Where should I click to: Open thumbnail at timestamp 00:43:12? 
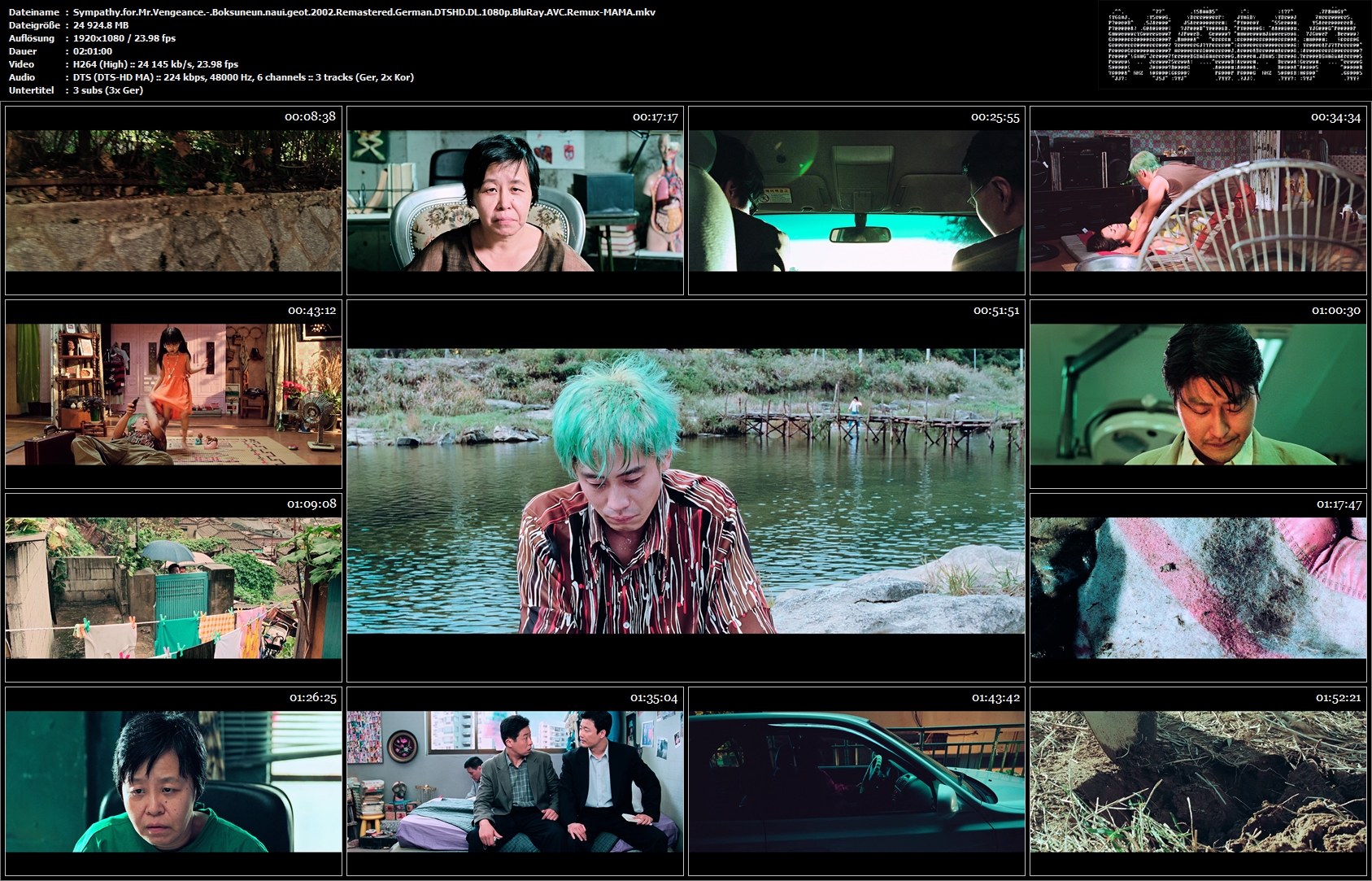point(173,394)
